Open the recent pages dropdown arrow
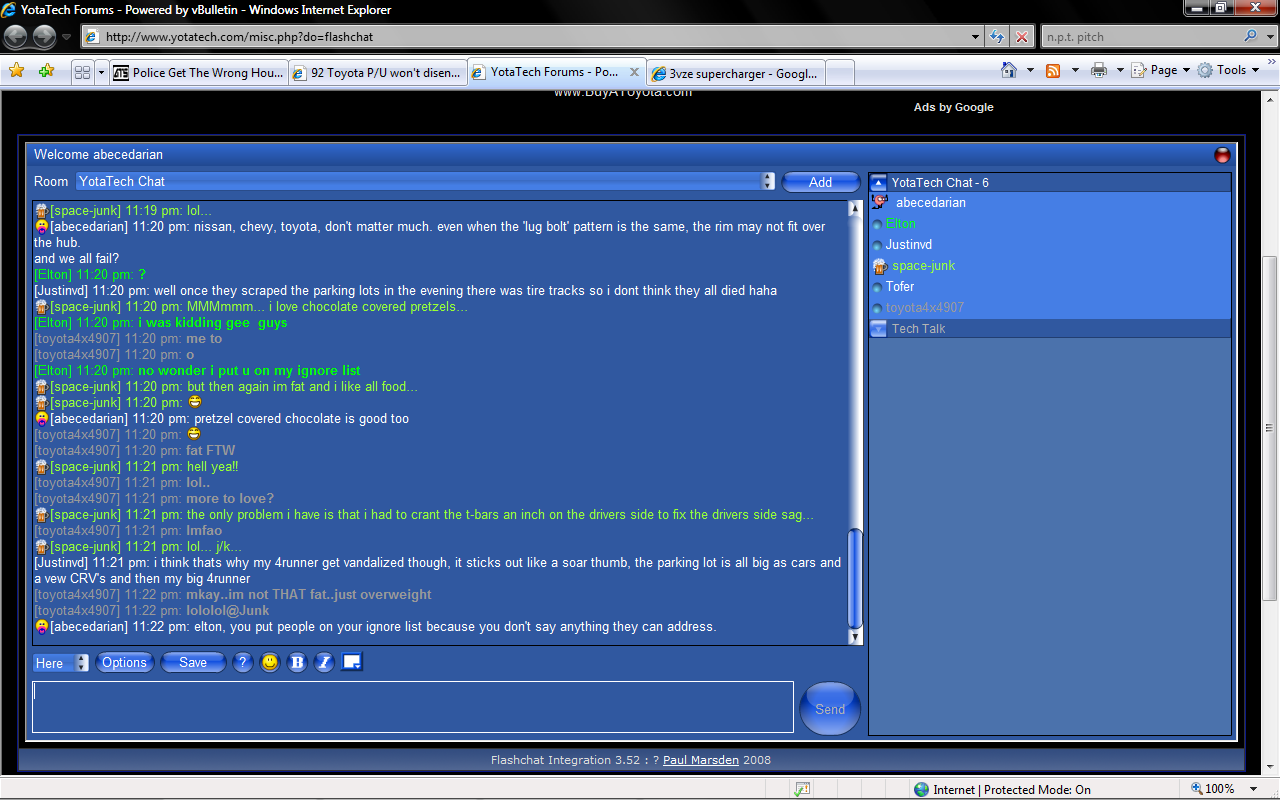 click(x=67, y=37)
